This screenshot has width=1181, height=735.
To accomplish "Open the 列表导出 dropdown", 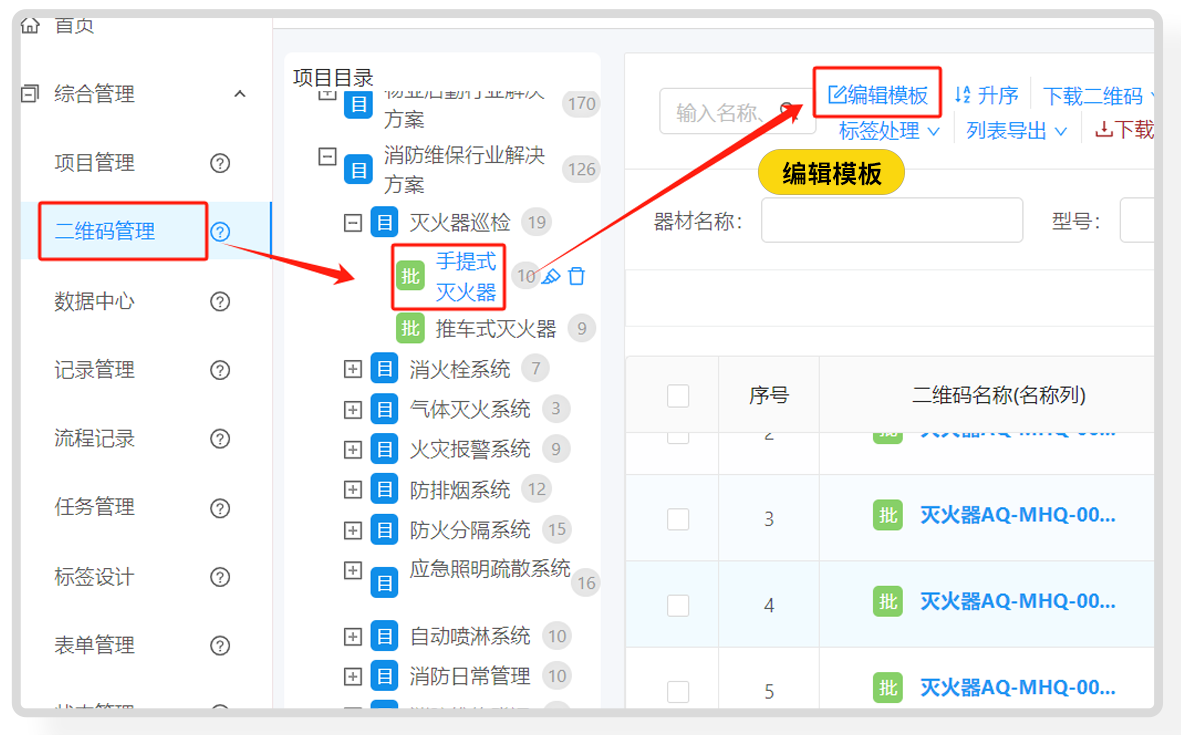I will 1017,131.
